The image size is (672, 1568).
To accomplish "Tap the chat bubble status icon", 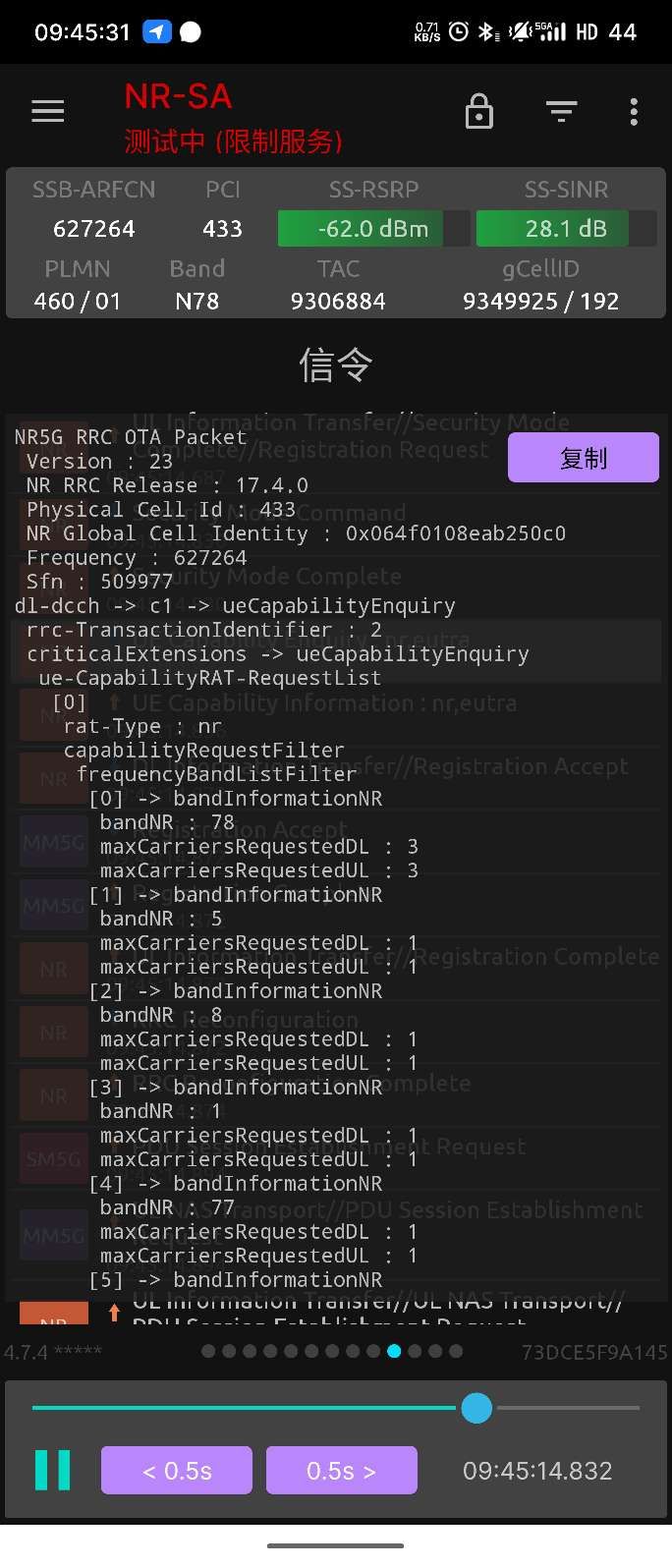I will (x=191, y=31).
